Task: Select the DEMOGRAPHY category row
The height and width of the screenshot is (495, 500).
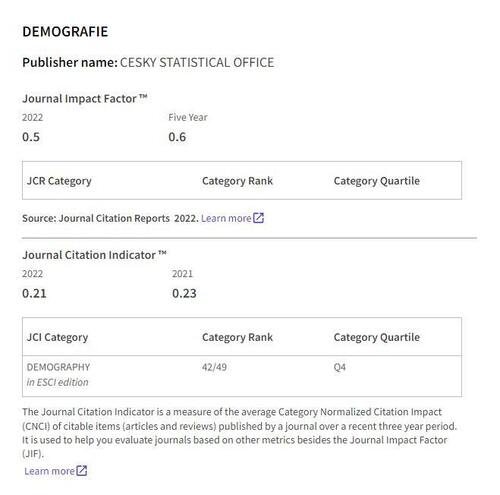Action: click(242, 376)
